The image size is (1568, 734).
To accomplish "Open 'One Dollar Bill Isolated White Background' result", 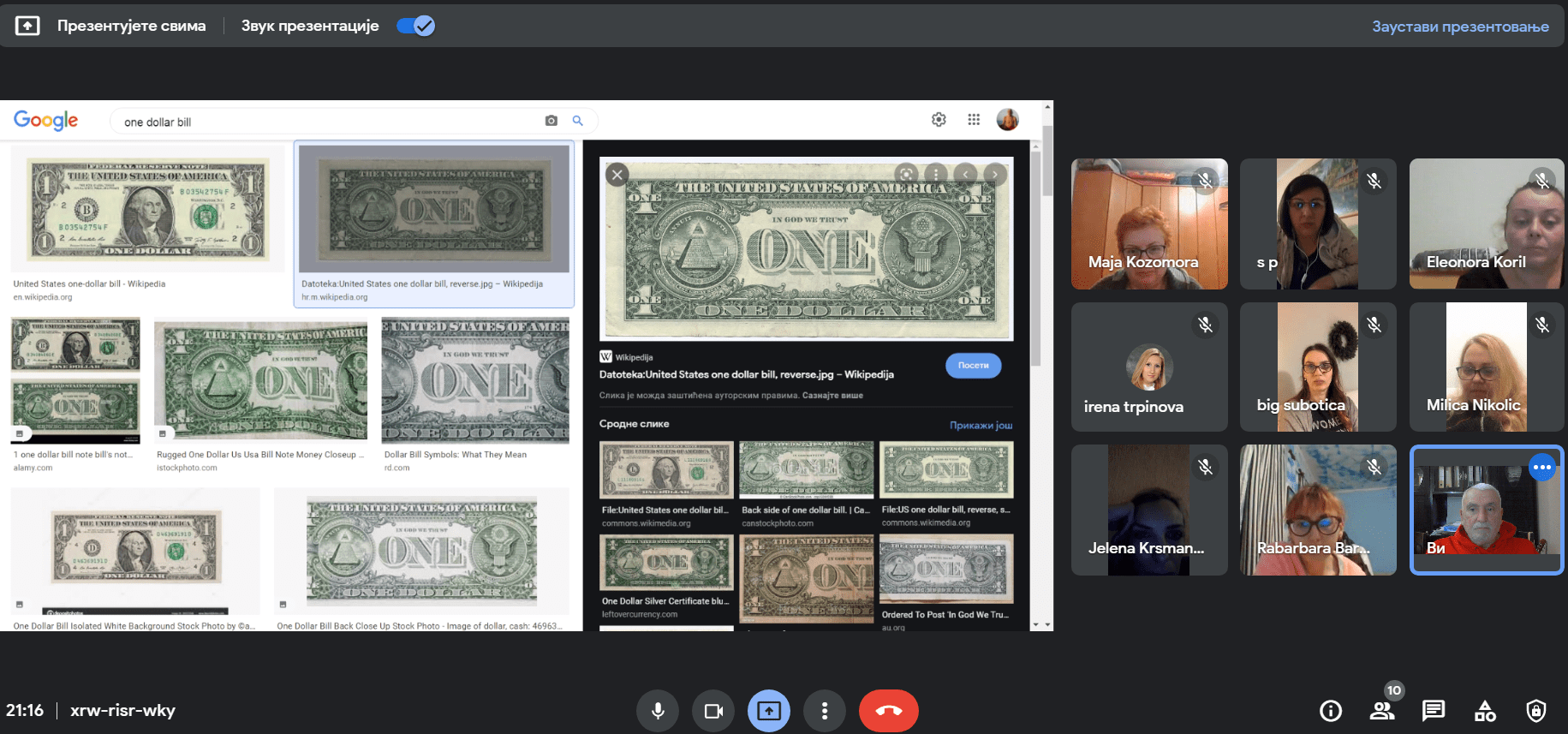I will tap(135, 559).
